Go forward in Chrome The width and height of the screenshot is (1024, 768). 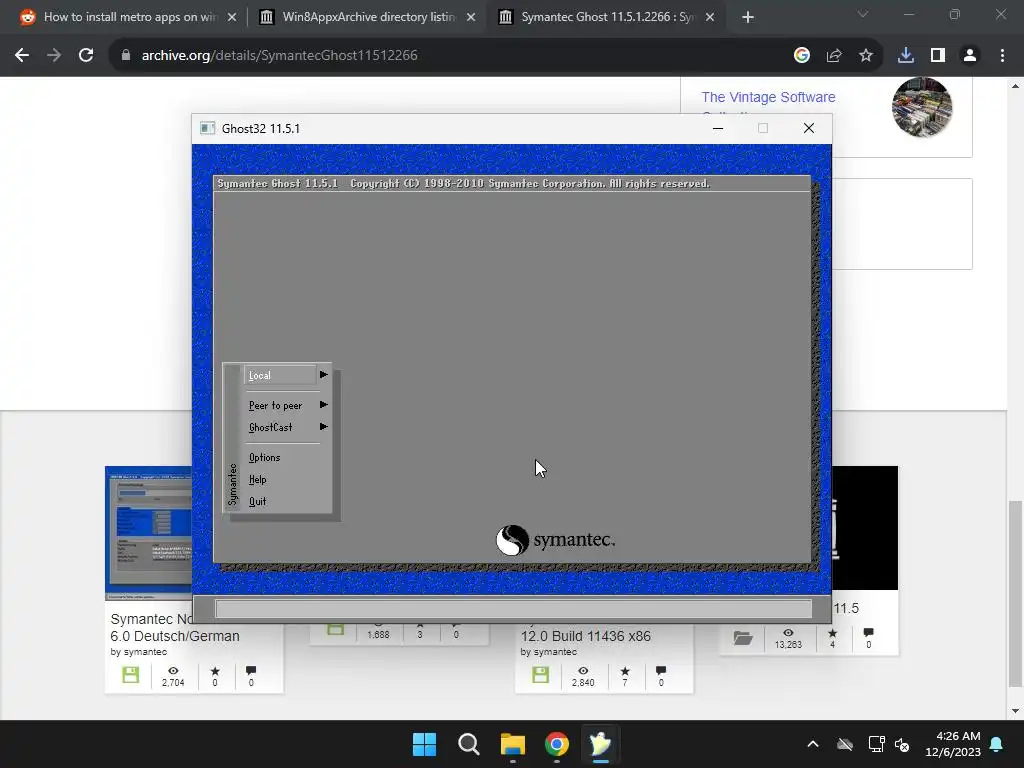(x=54, y=56)
